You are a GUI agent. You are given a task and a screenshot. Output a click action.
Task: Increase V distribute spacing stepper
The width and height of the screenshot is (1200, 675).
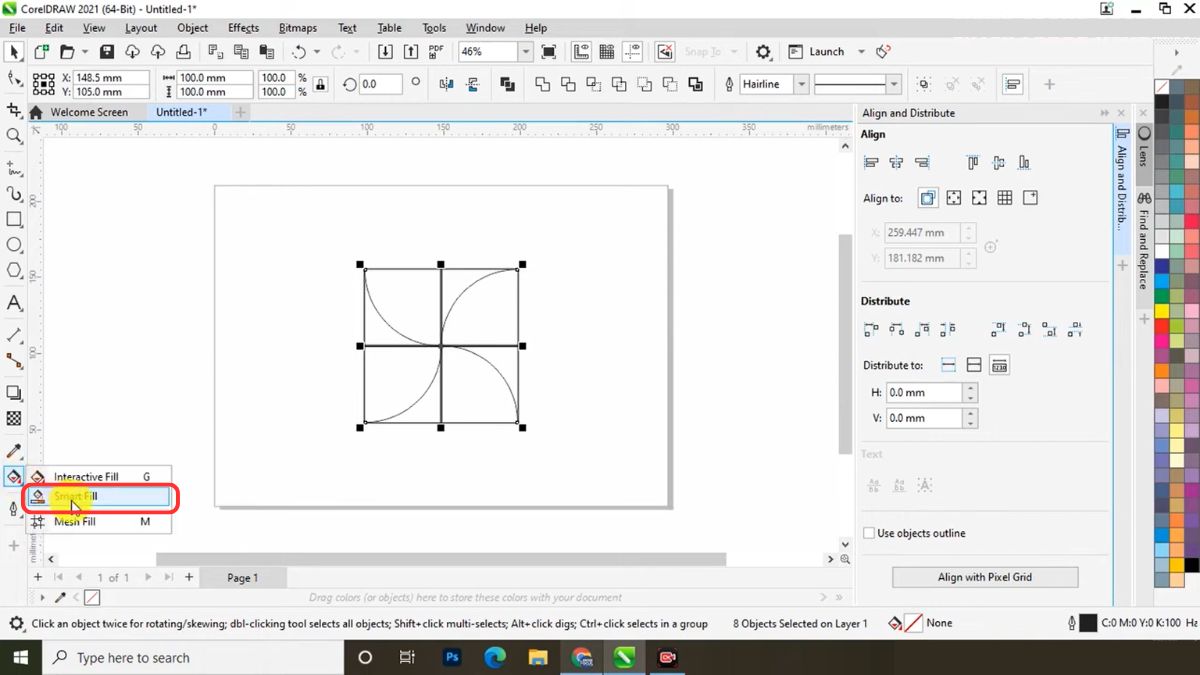(x=970, y=413)
